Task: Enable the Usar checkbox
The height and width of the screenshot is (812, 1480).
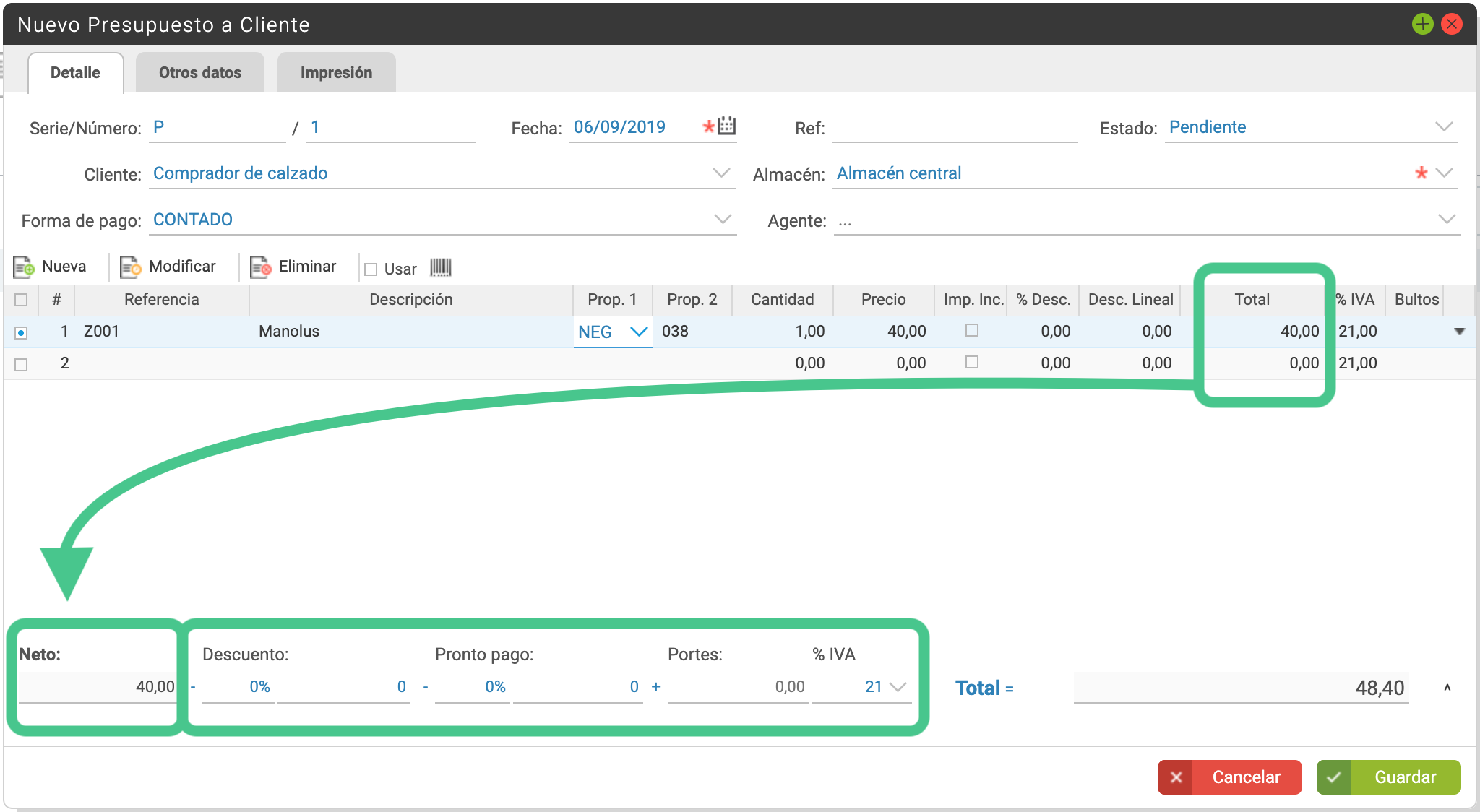Action: click(371, 269)
